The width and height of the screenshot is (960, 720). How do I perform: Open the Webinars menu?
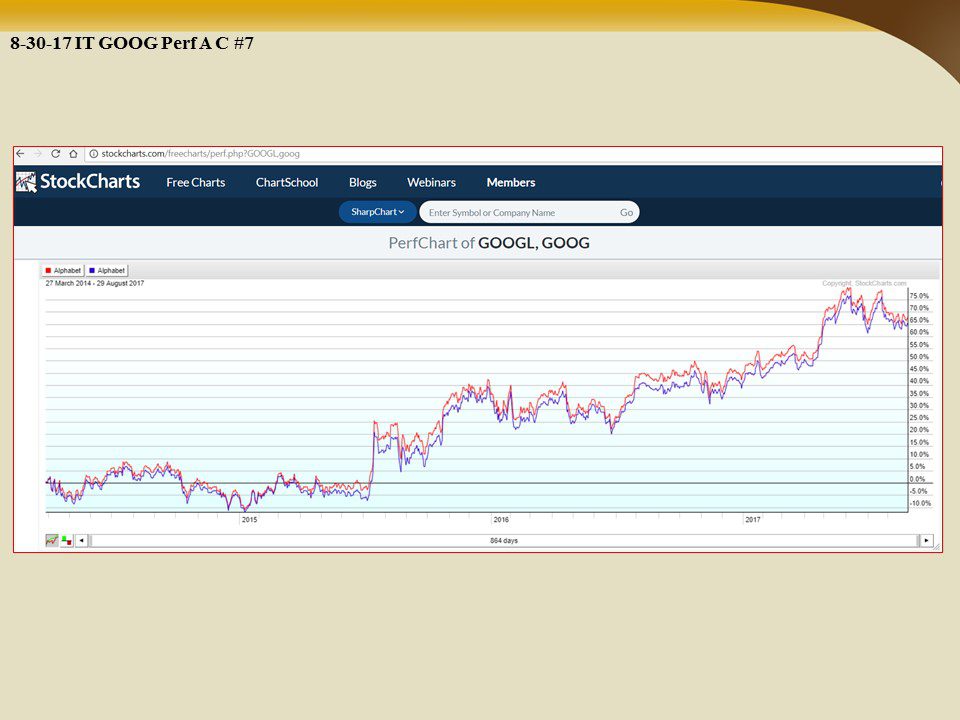pos(431,182)
